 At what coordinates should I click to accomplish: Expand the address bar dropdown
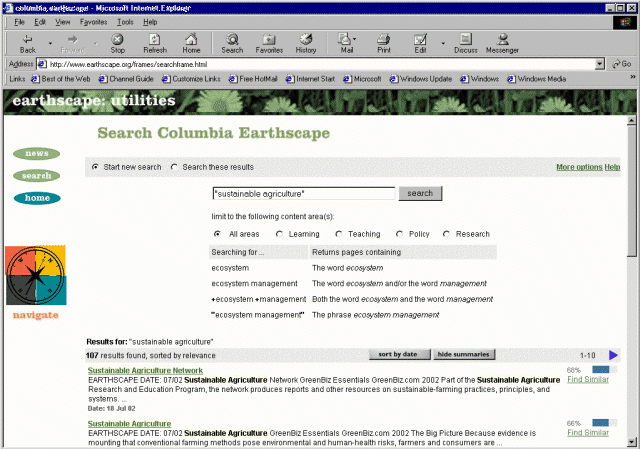click(x=600, y=64)
